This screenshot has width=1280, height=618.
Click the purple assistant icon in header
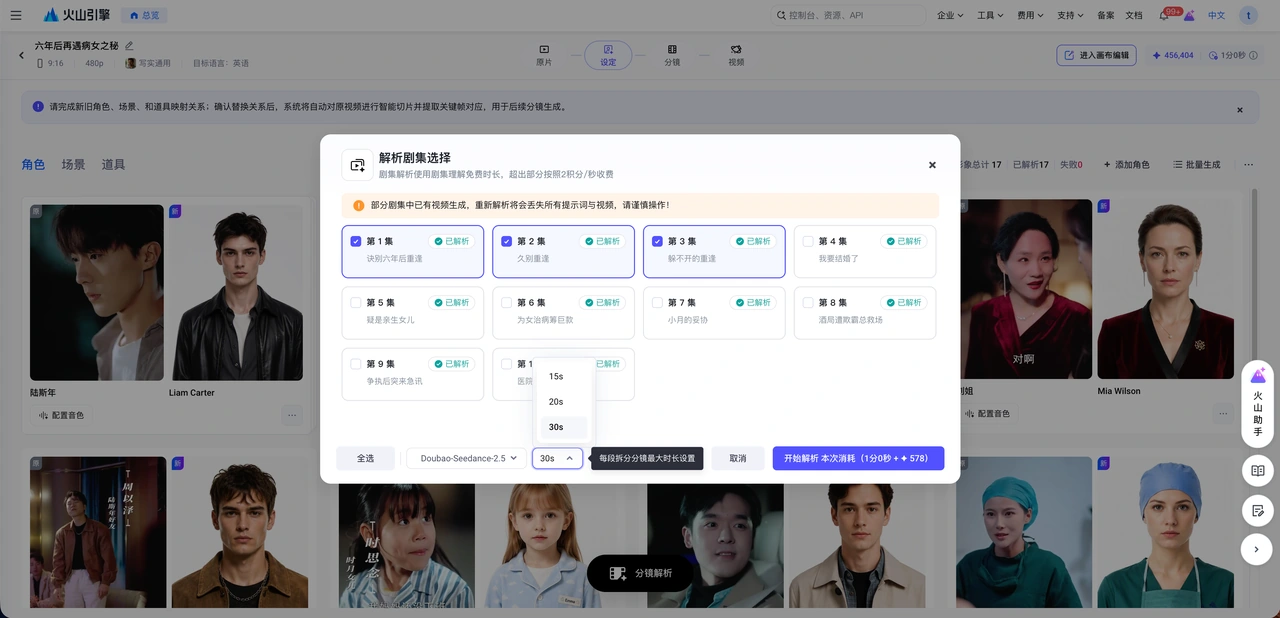1189,15
